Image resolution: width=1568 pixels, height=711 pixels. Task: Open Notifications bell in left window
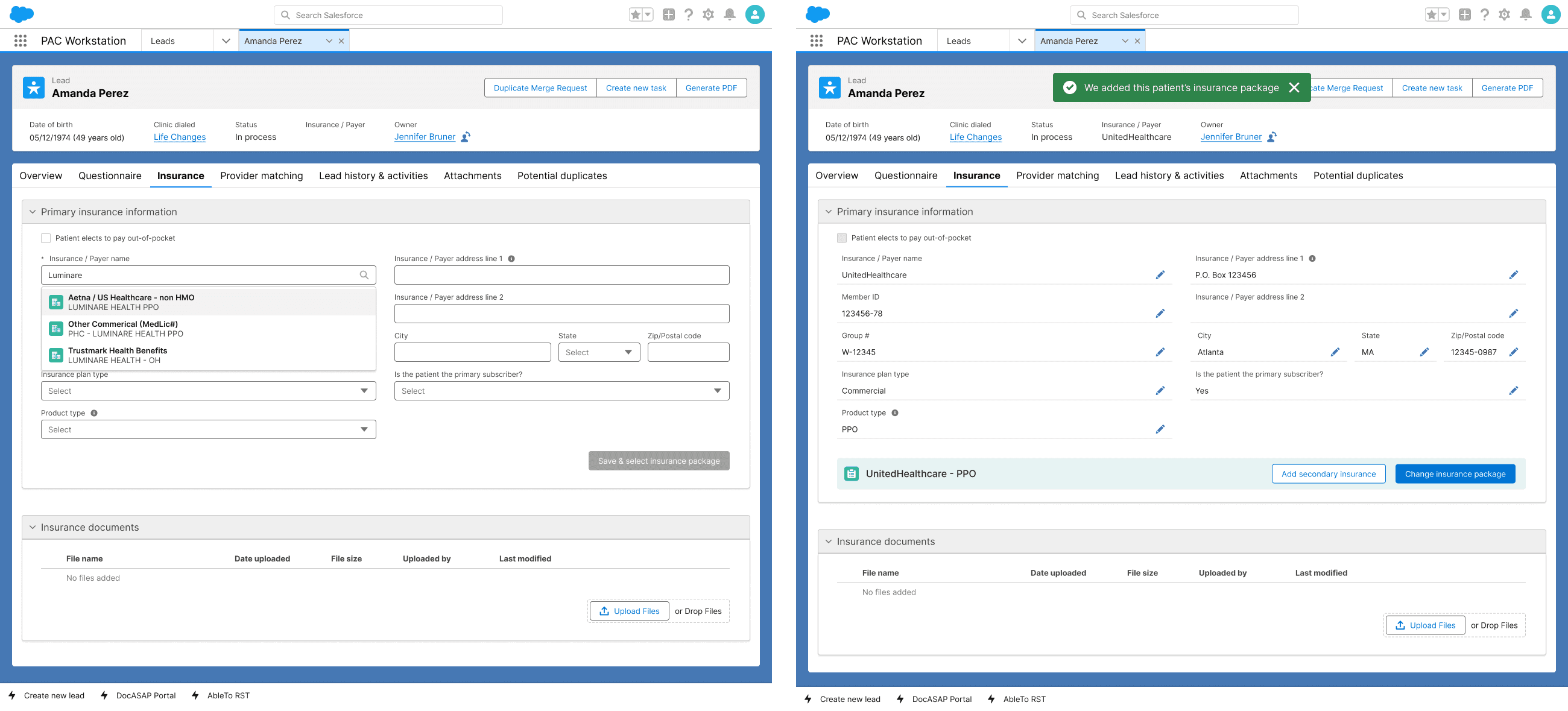729,14
